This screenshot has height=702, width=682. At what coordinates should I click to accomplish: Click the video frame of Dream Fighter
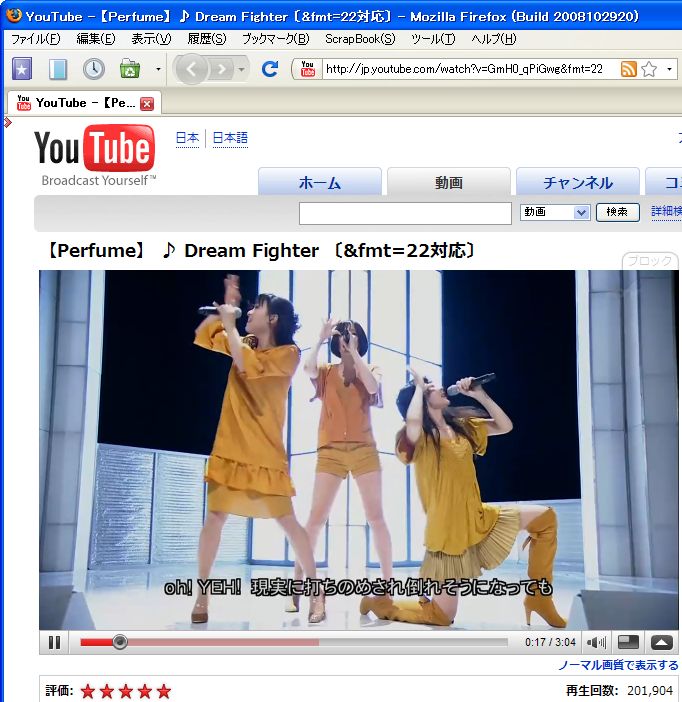point(359,450)
